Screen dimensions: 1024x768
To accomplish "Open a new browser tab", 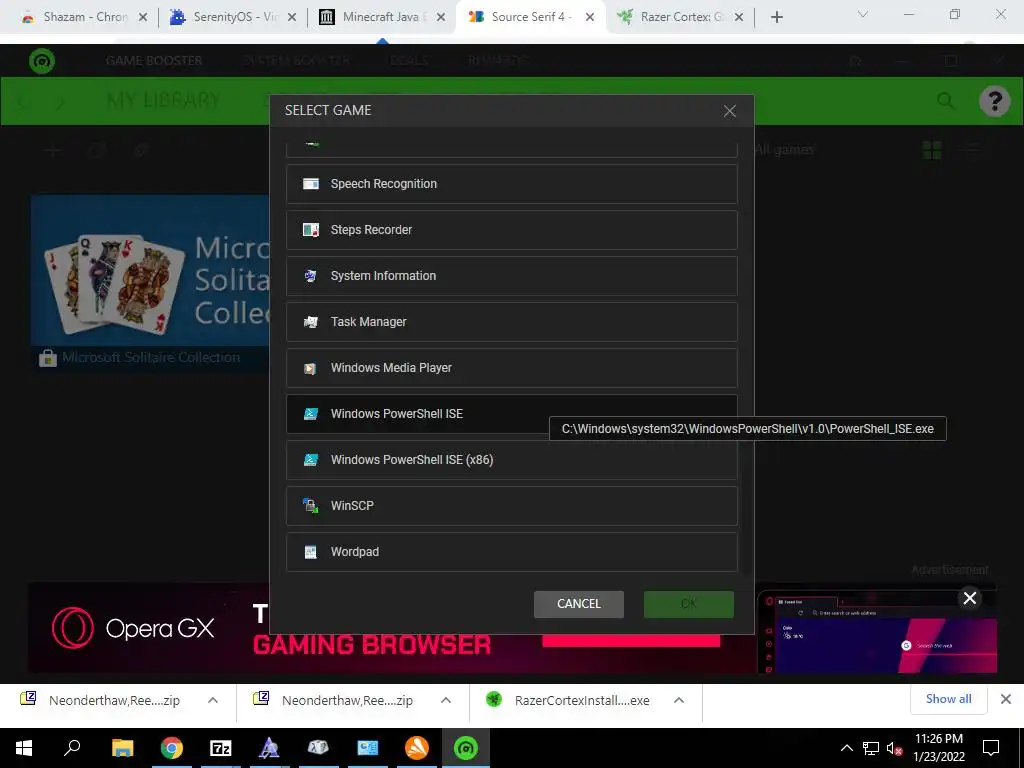I will tap(776, 18).
